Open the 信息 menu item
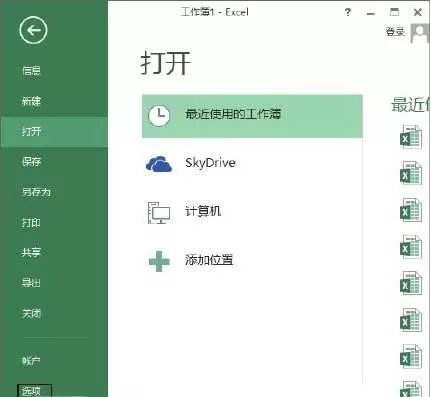 (x=31, y=71)
